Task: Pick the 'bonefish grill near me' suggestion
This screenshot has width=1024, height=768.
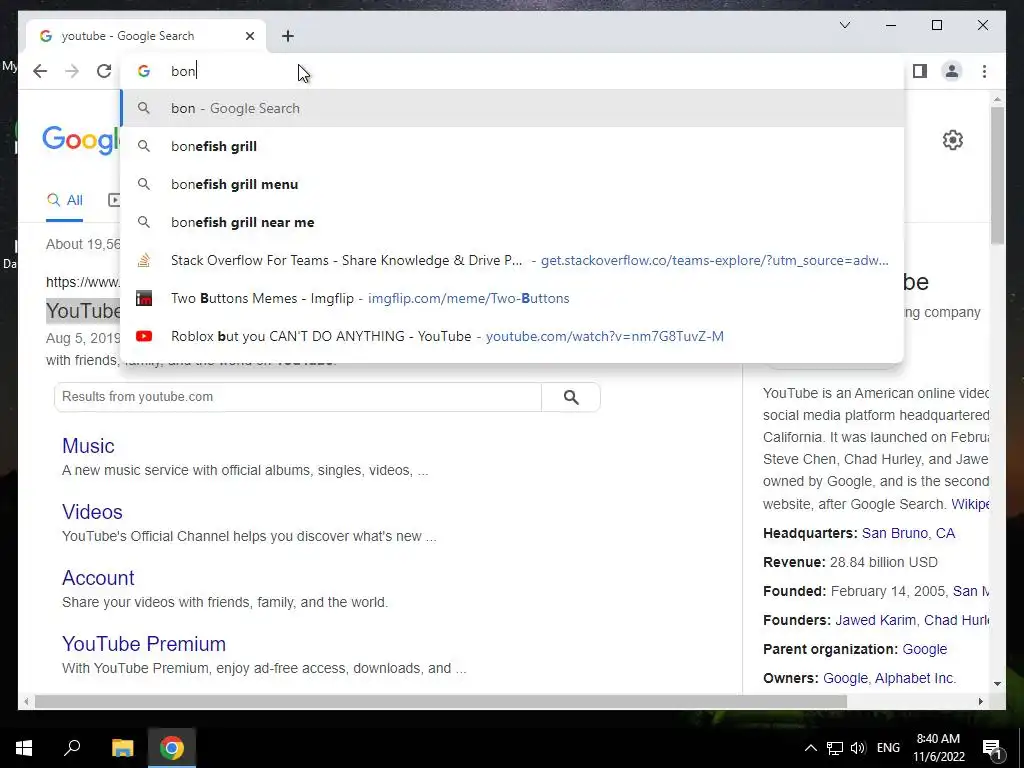Action: click(513, 222)
